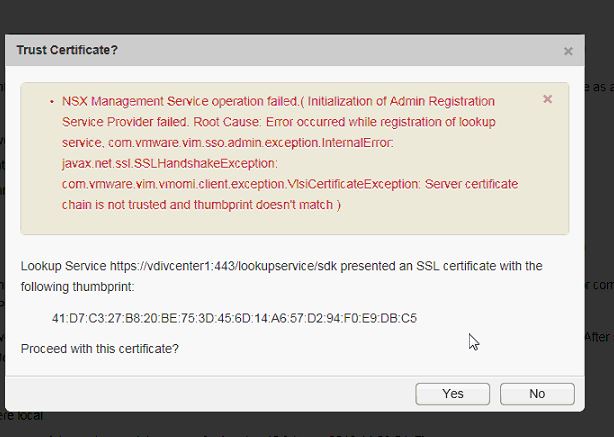Close the Trust Certificate dialog
Viewport: 614px width, 437px height.
click(x=568, y=51)
